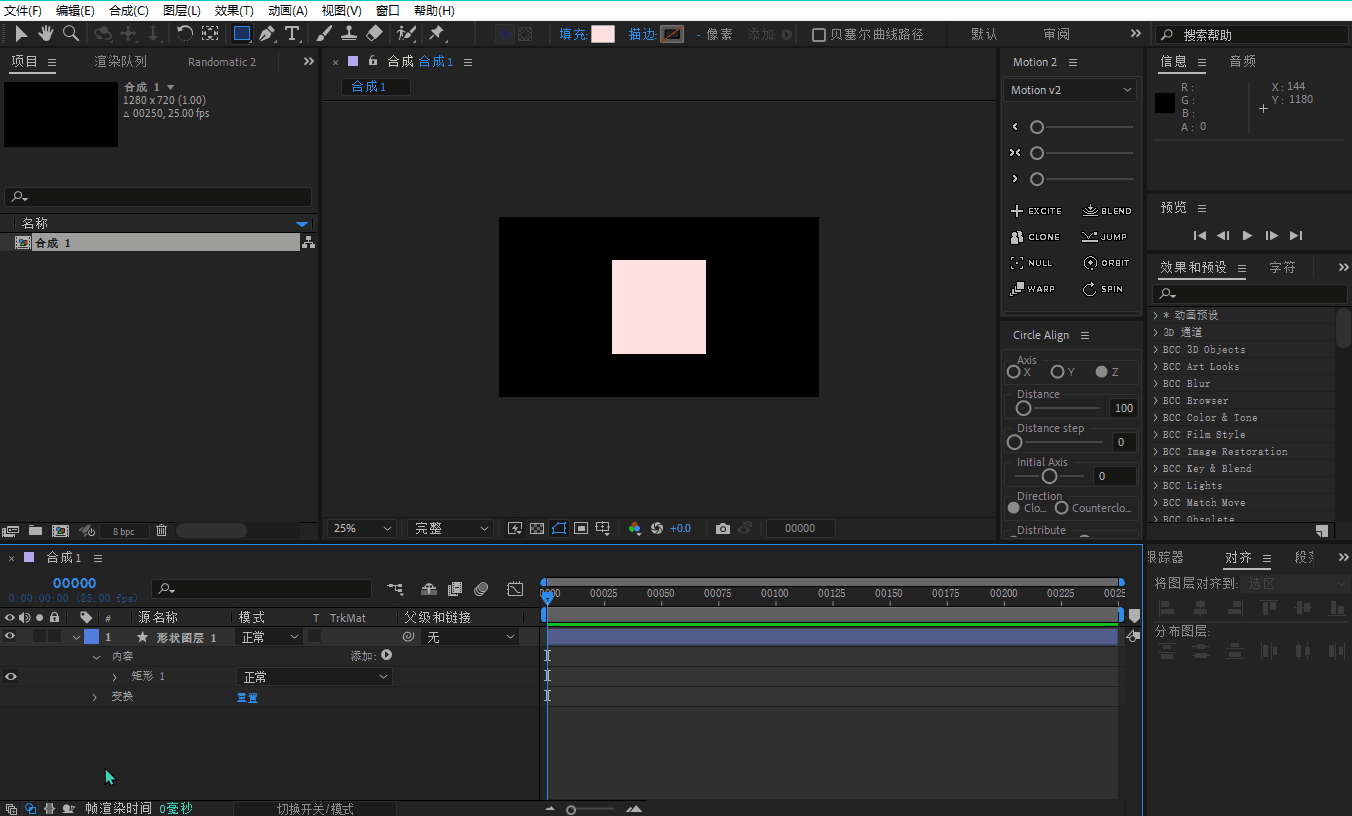Open the 合成(C) menu
This screenshot has width=1352, height=816.
coord(128,10)
